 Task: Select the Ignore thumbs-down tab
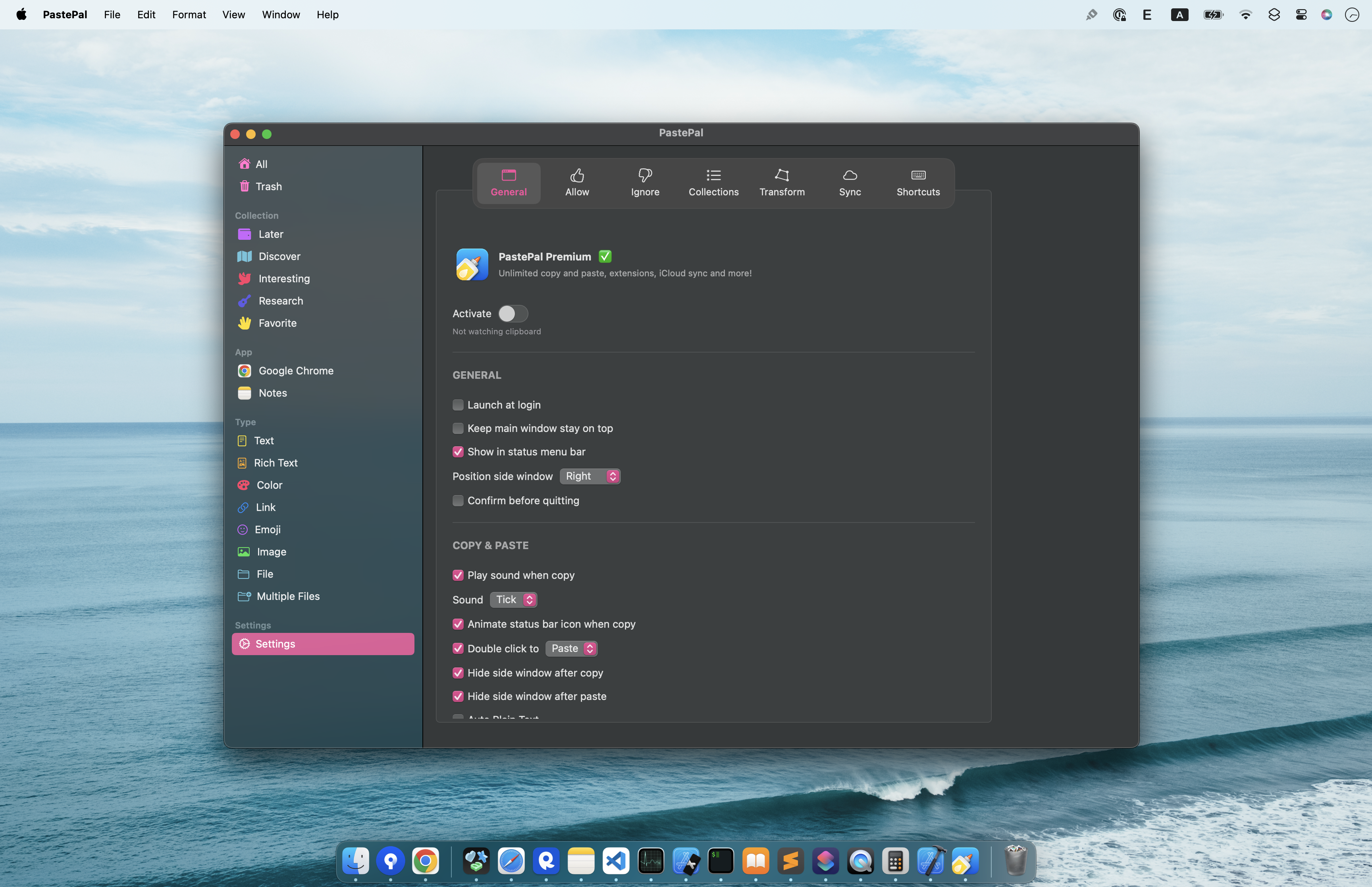[644, 183]
